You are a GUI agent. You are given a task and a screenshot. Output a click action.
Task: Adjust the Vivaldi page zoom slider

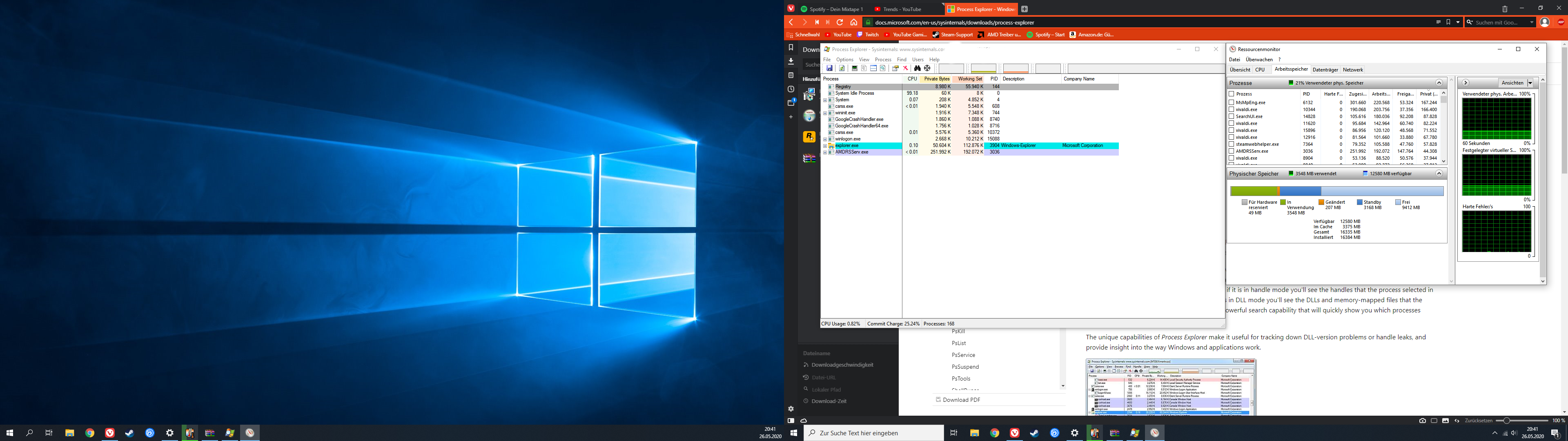[1506, 420]
